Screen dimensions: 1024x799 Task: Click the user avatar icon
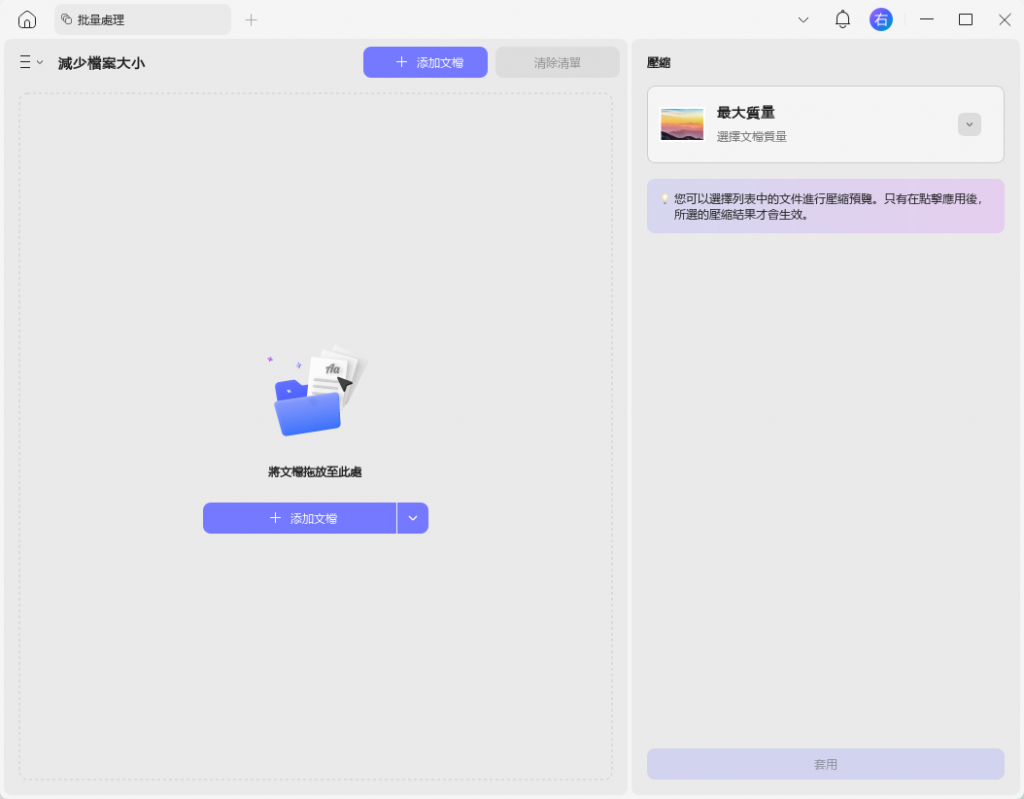881,19
